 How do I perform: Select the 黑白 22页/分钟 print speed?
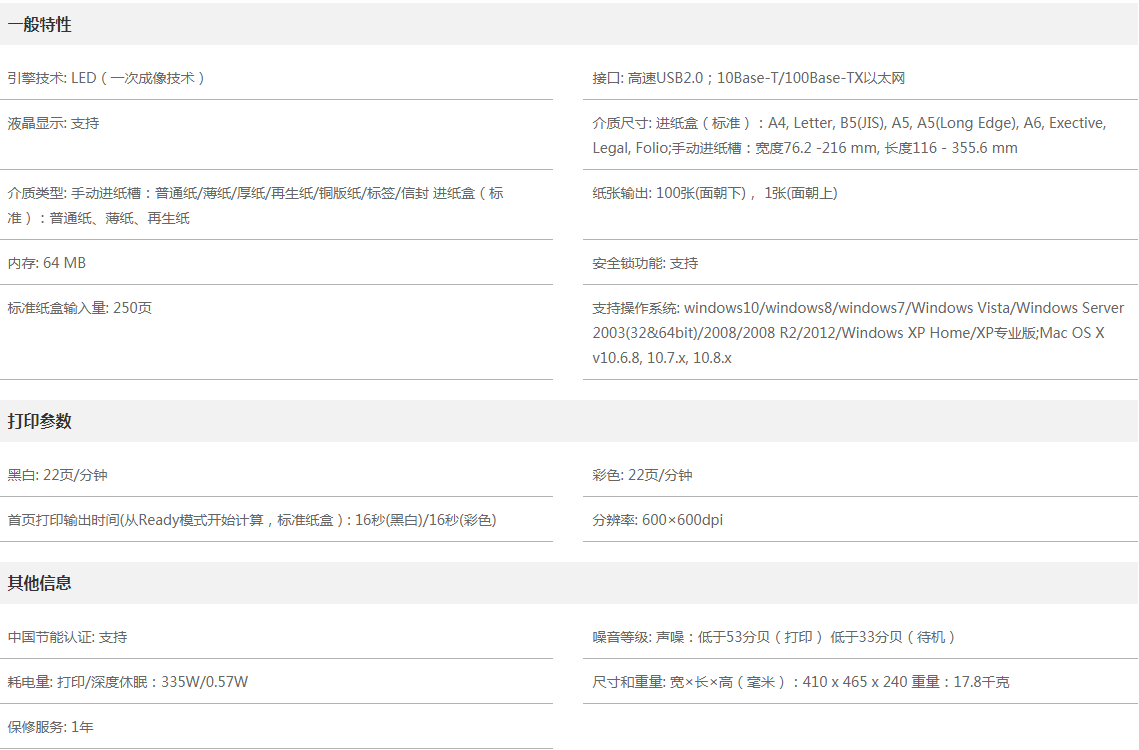point(57,475)
